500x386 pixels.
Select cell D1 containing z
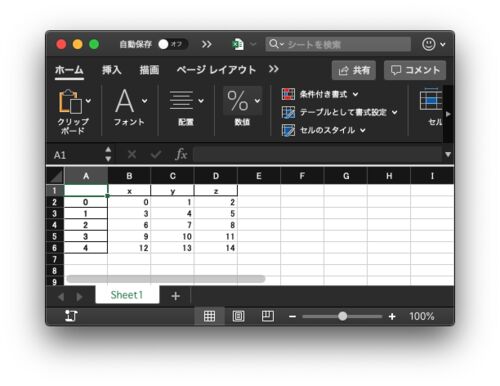216,191
